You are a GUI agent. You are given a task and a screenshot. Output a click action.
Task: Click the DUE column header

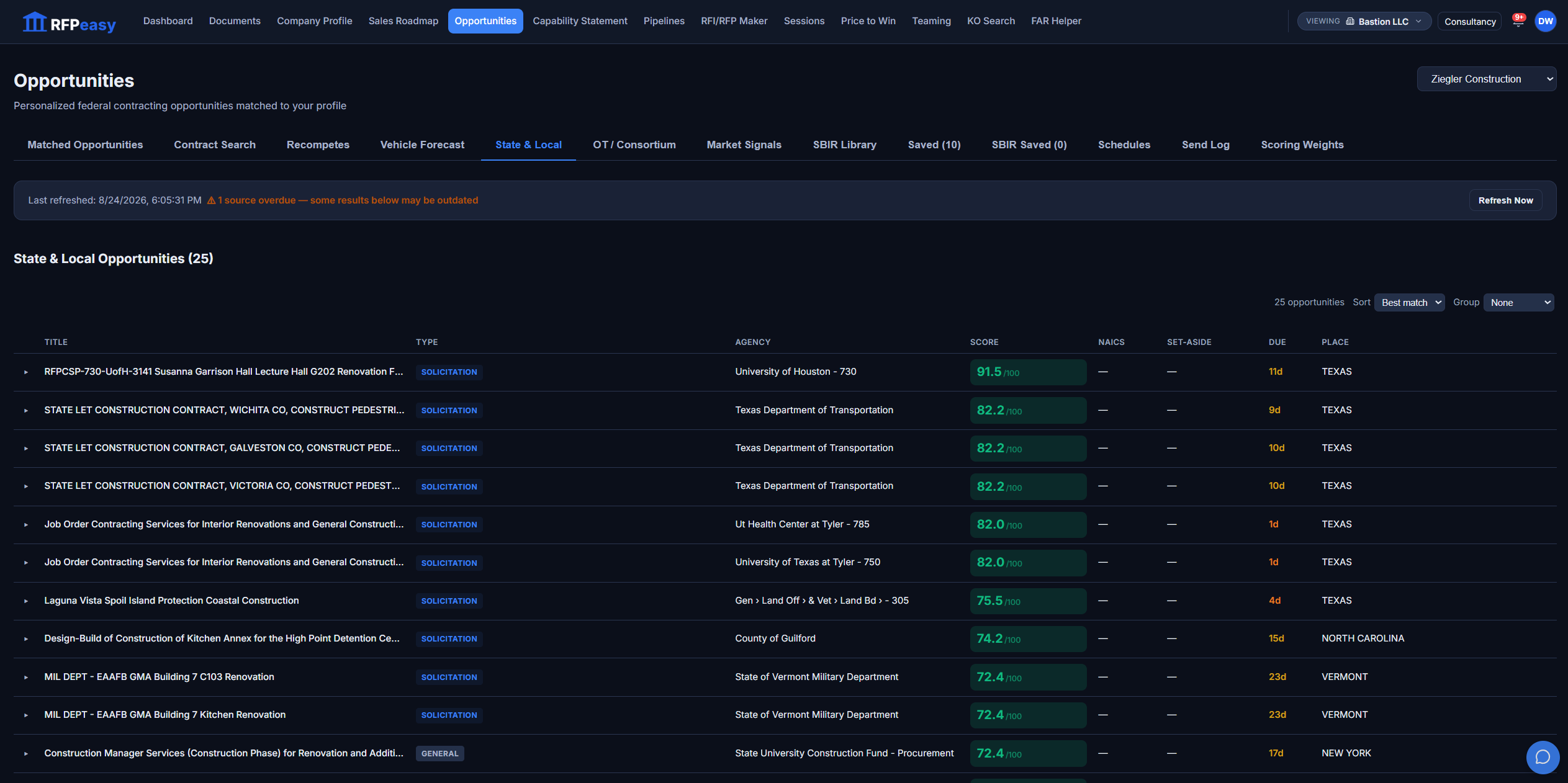(x=1277, y=342)
